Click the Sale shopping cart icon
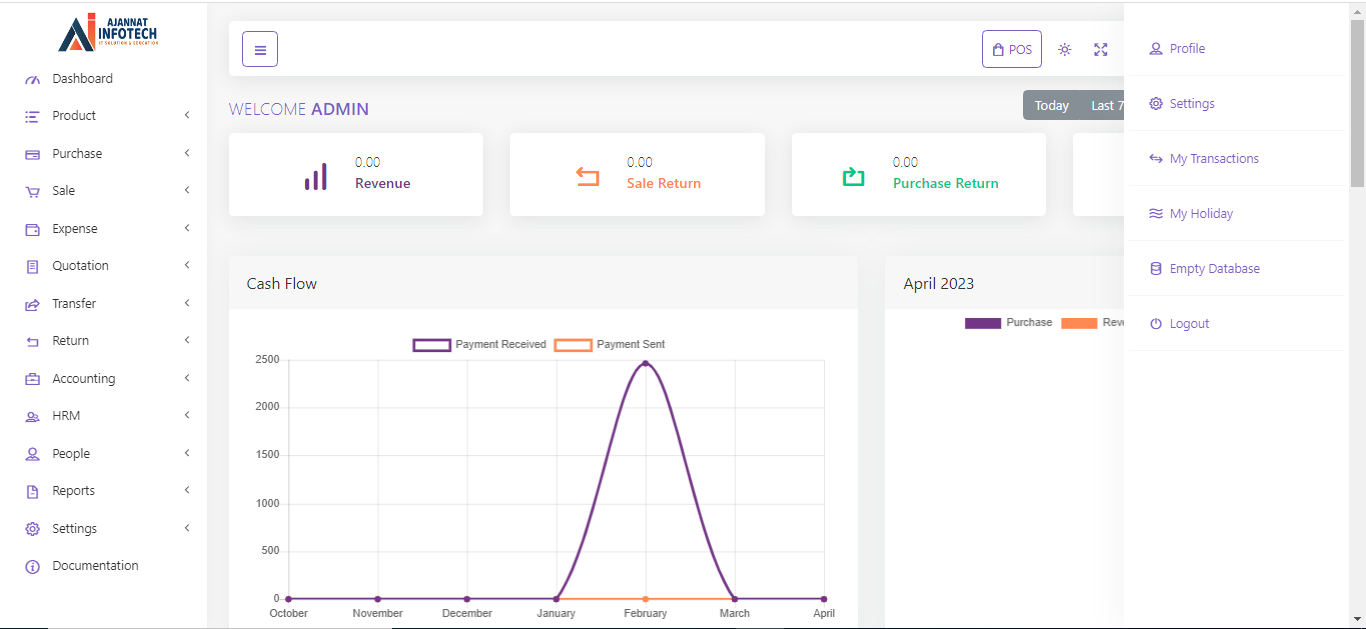The image size is (1366, 629). click(x=32, y=191)
